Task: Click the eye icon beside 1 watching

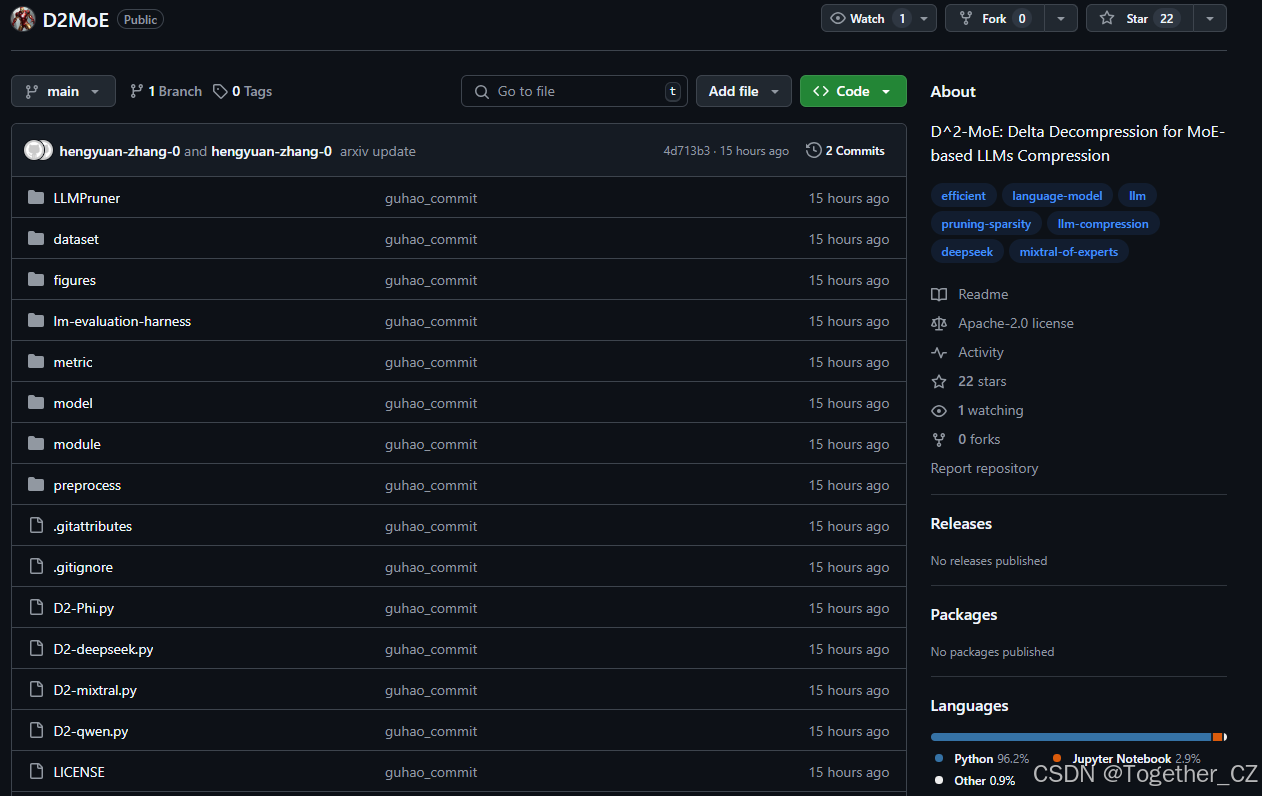Action: click(939, 410)
